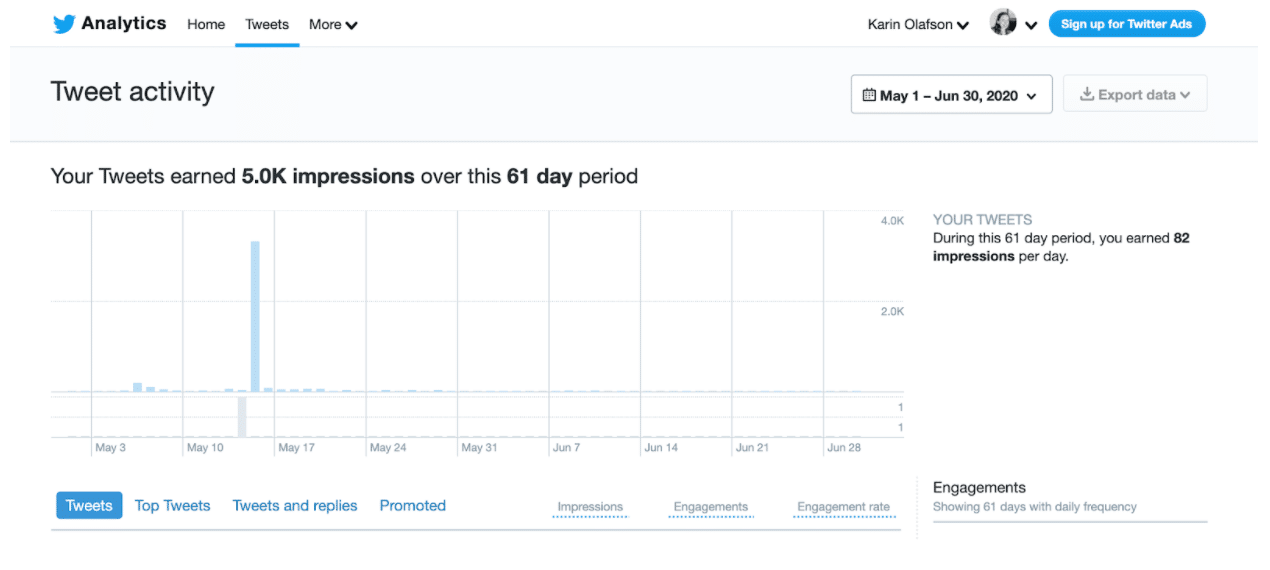The image size is (1270, 570).
Task: Click Sign up for Twitter Ads
Action: (x=1126, y=24)
